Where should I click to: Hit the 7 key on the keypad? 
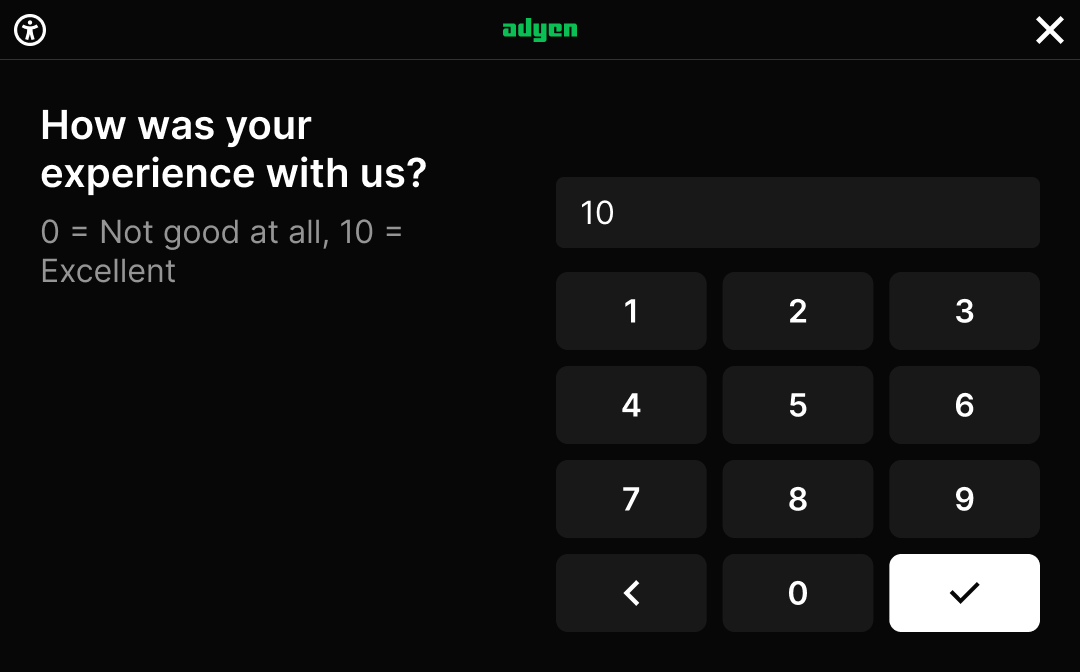tap(631, 499)
